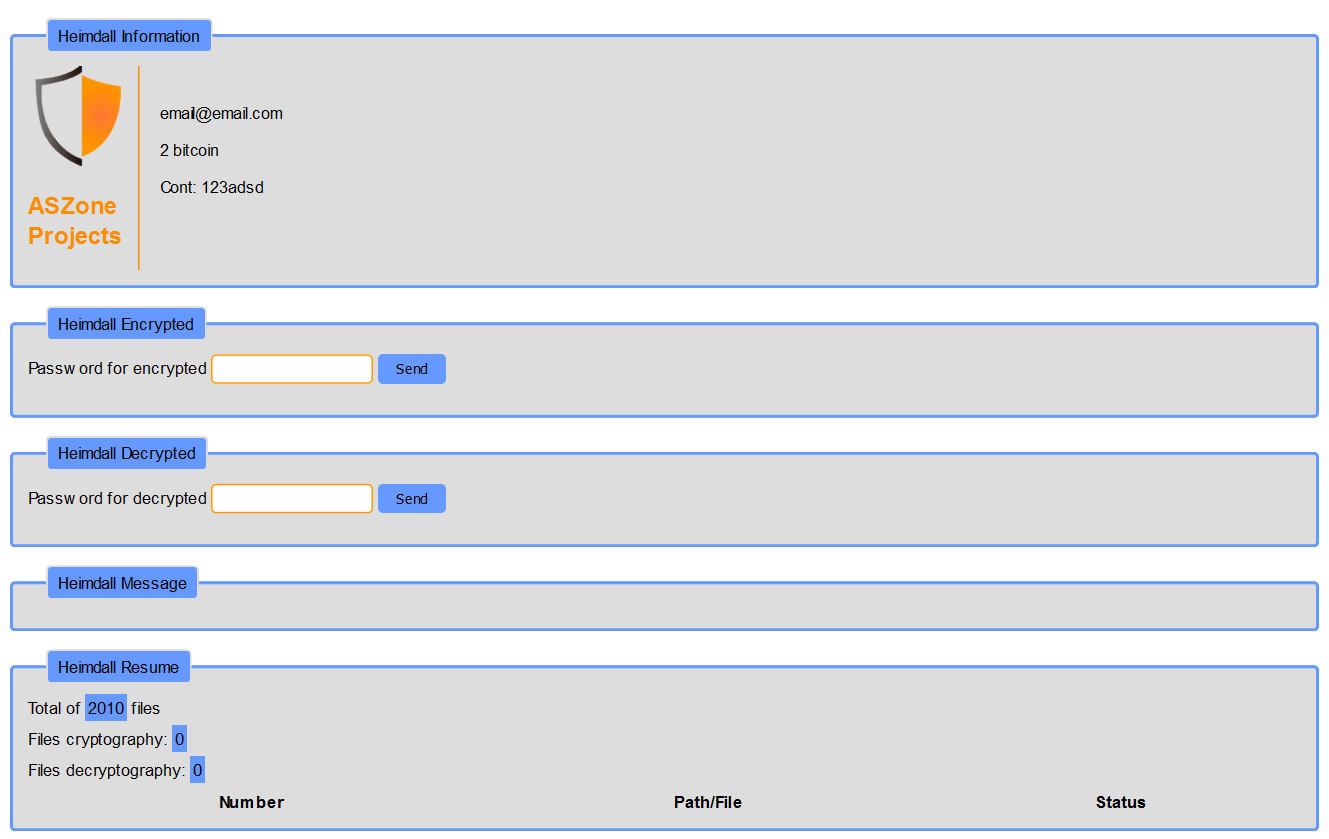Click the Heimdall Decrypted section label

(127, 453)
